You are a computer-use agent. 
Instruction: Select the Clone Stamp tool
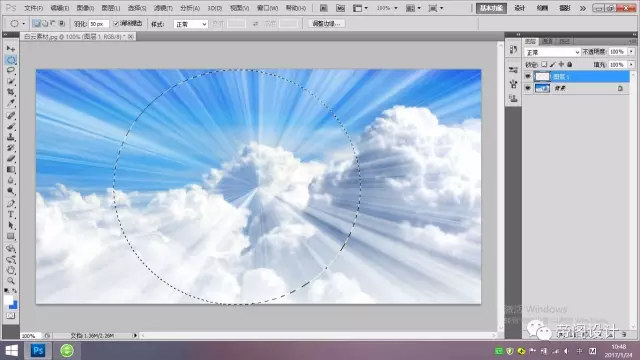point(11,137)
